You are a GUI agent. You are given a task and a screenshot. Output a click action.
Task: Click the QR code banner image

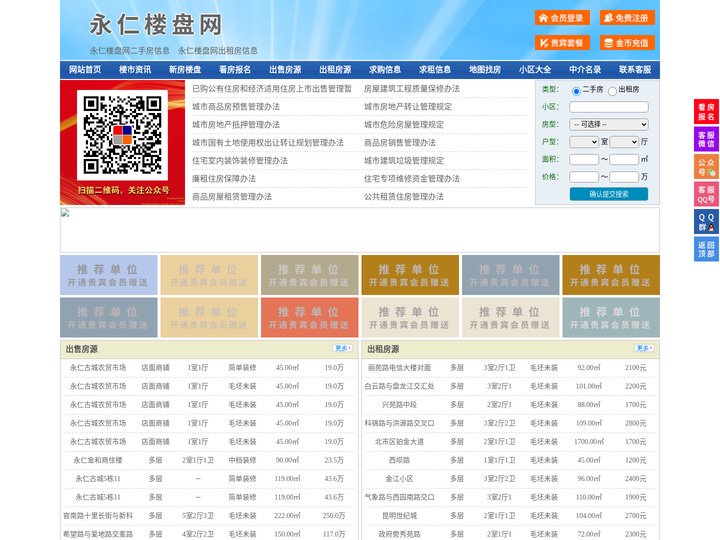click(123, 142)
